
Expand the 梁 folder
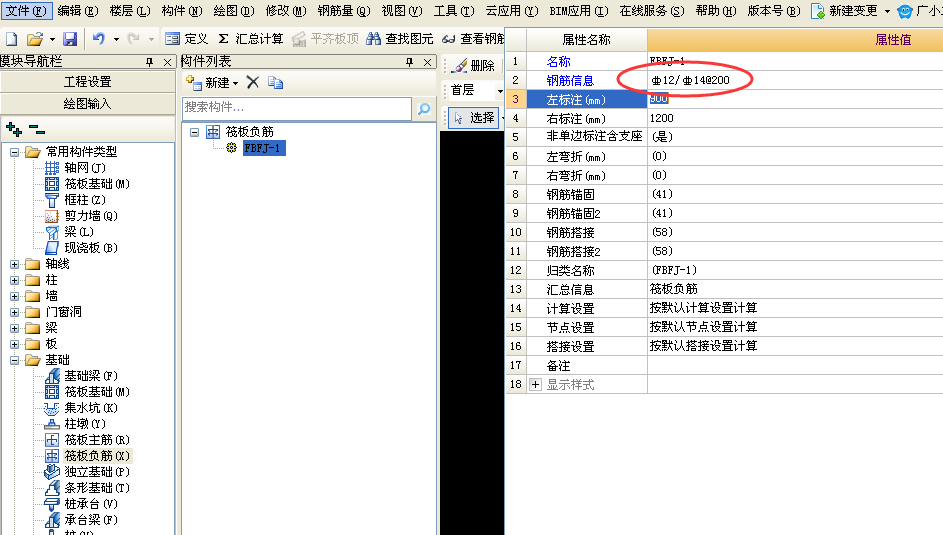14,328
